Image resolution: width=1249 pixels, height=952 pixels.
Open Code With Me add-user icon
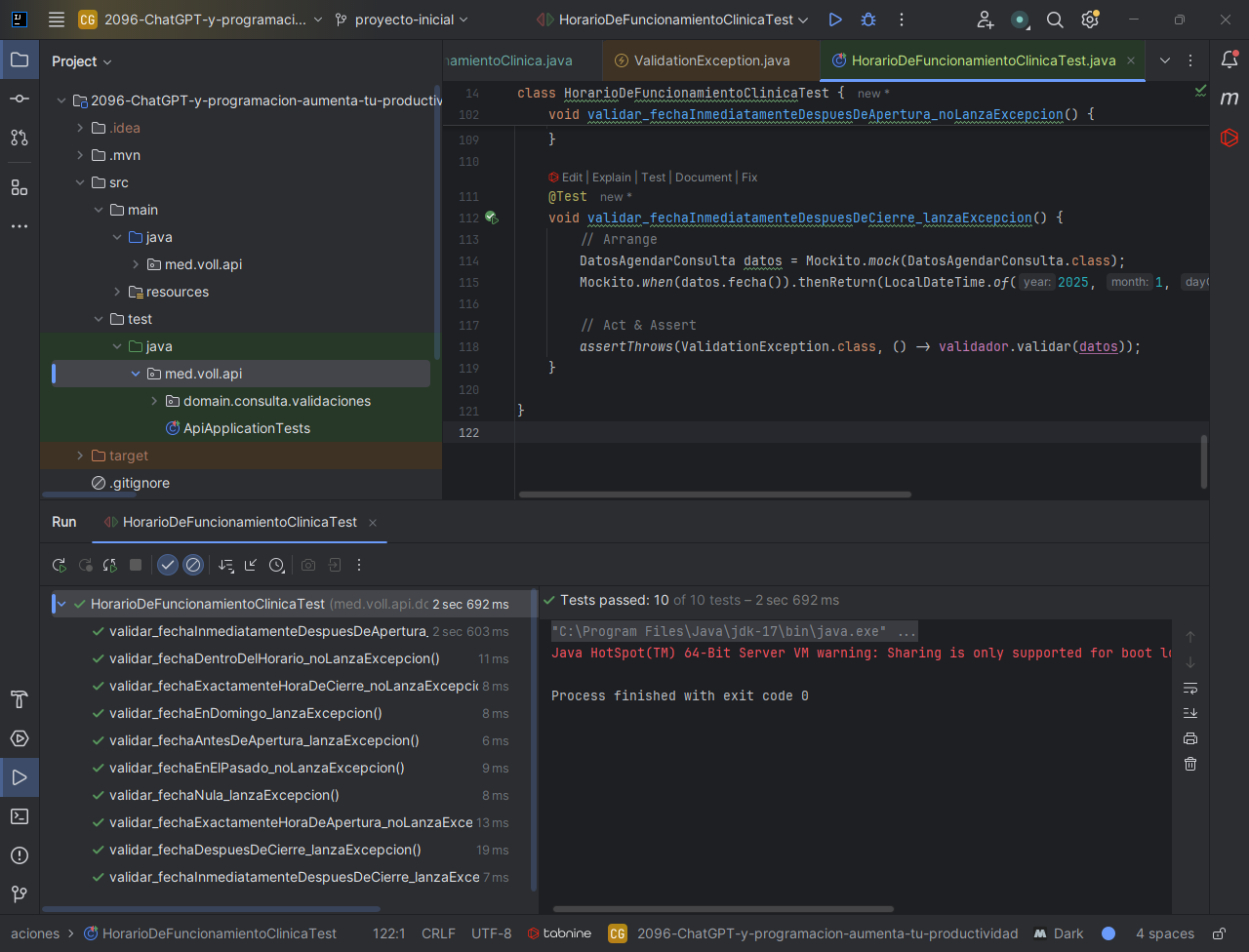(x=986, y=20)
